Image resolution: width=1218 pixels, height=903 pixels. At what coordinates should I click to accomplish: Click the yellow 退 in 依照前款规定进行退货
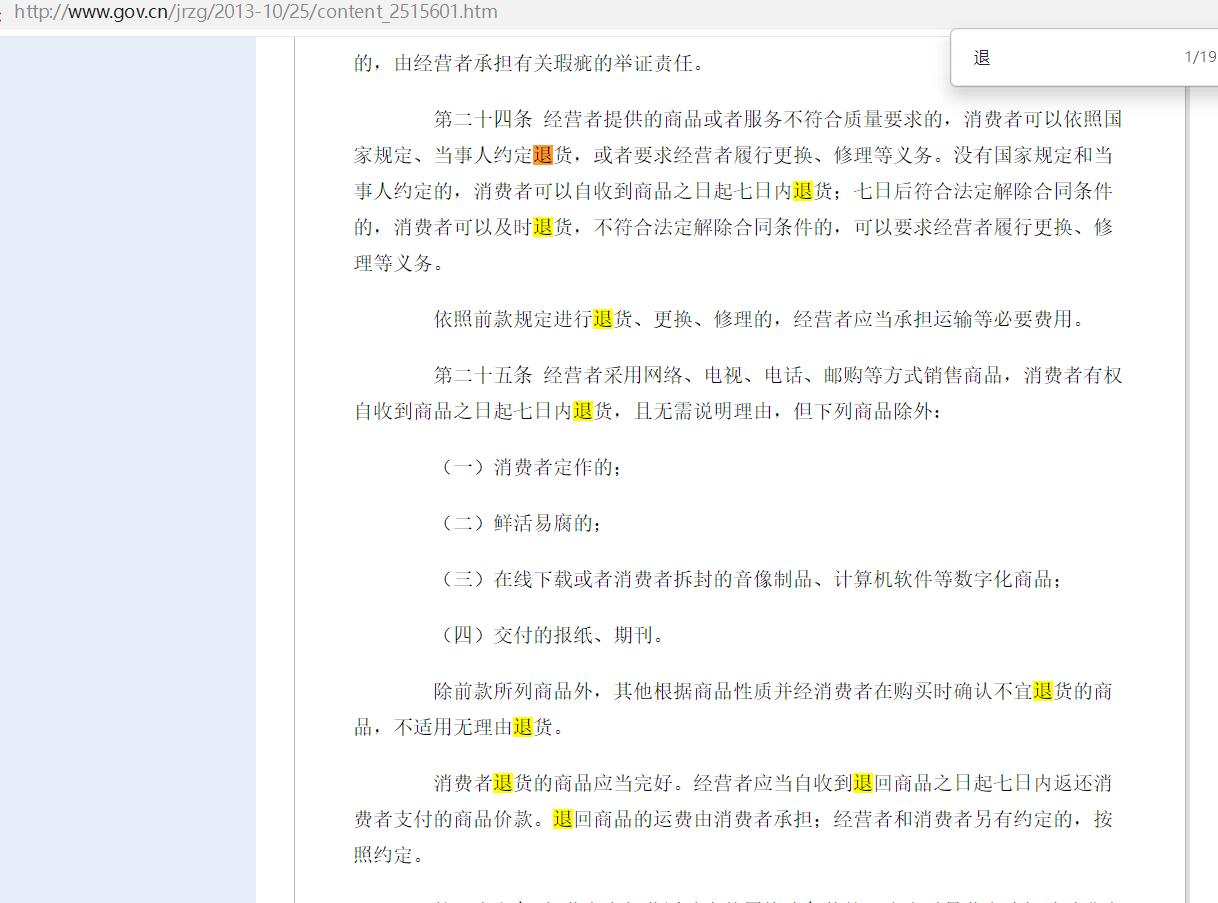click(604, 319)
